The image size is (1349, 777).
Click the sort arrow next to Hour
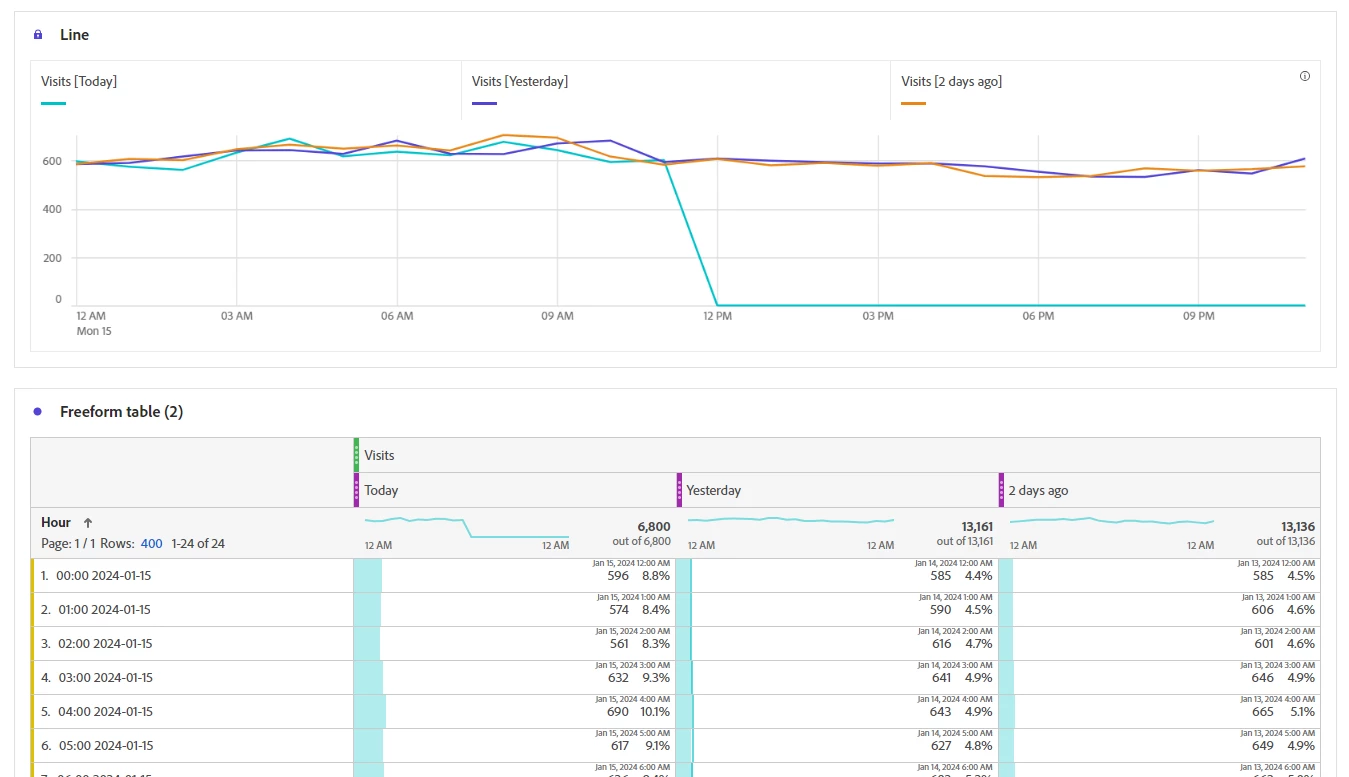click(x=88, y=523)
